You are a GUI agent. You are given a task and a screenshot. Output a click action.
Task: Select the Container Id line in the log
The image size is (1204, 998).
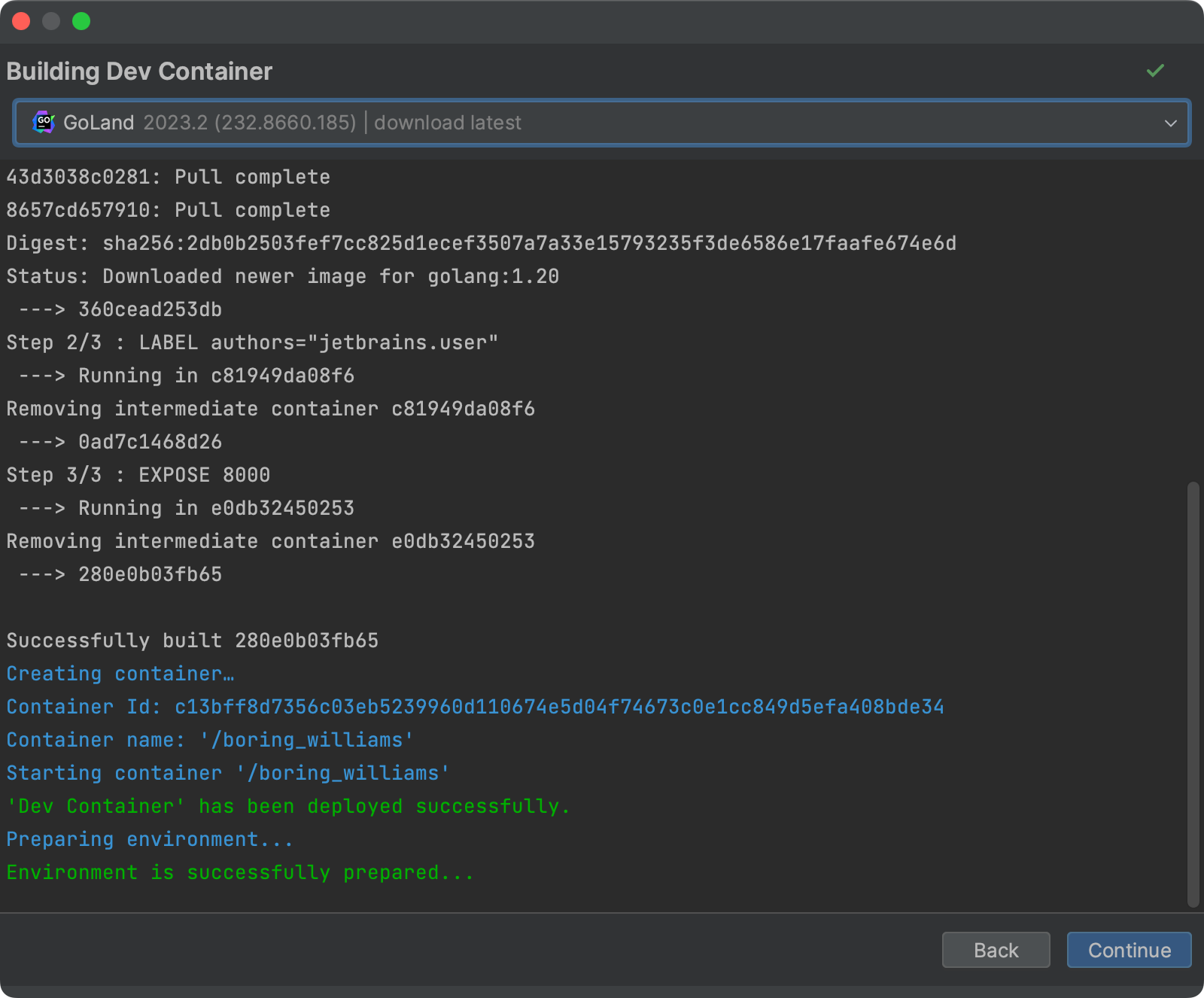[474, 706]
